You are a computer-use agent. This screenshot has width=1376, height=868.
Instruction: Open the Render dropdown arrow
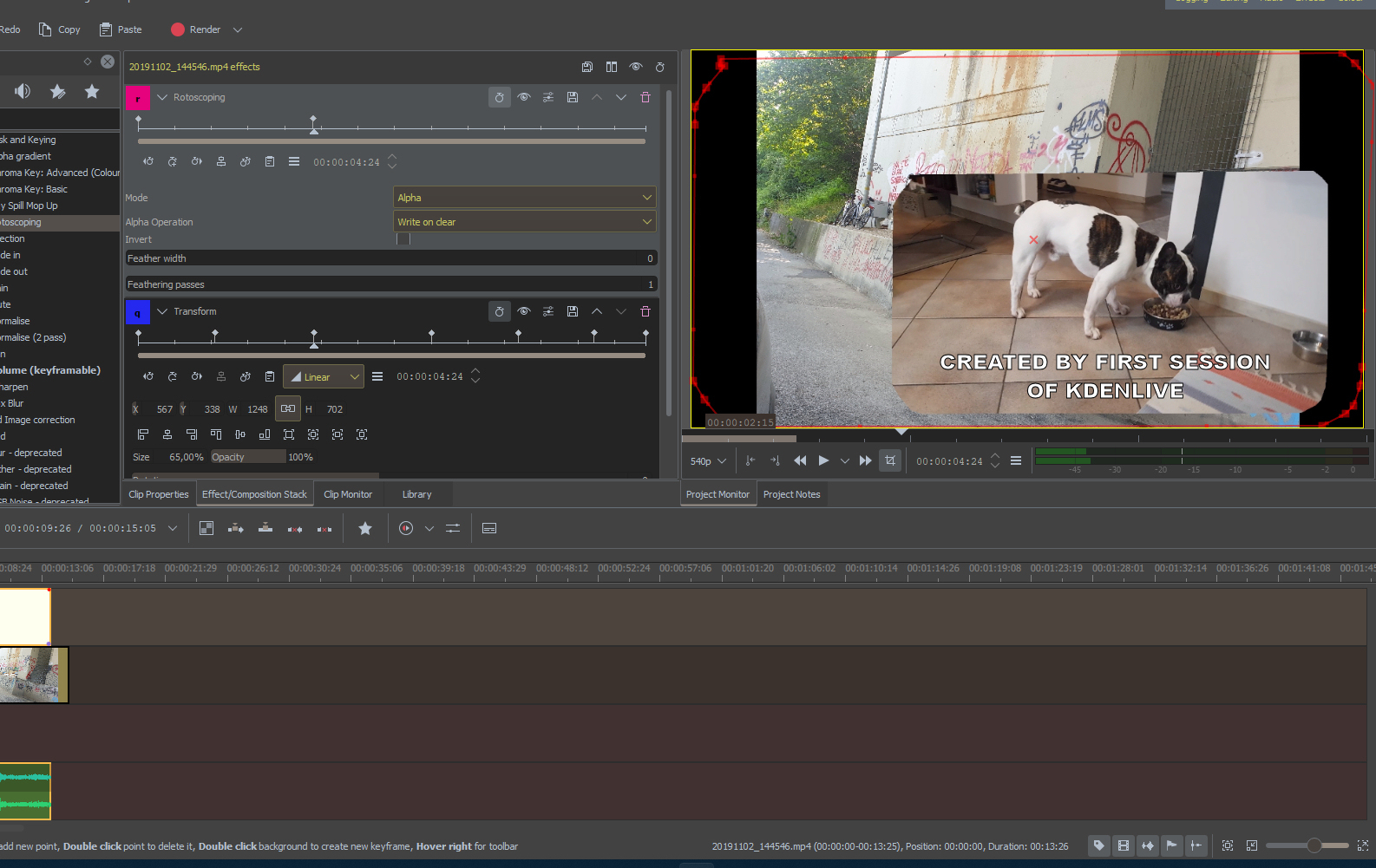[x=238, y=29]
